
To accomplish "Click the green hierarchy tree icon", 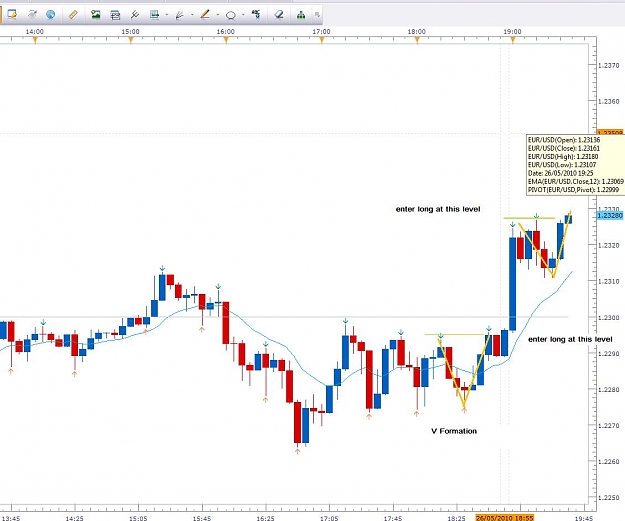I will [x=301, y=15].
